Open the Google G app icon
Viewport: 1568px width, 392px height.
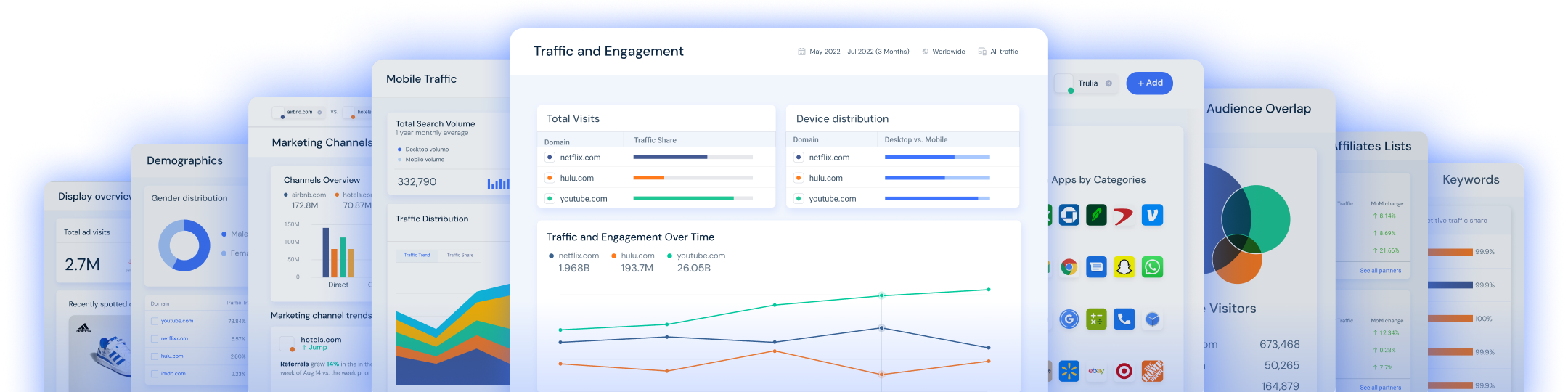[x=1069, y=319]
